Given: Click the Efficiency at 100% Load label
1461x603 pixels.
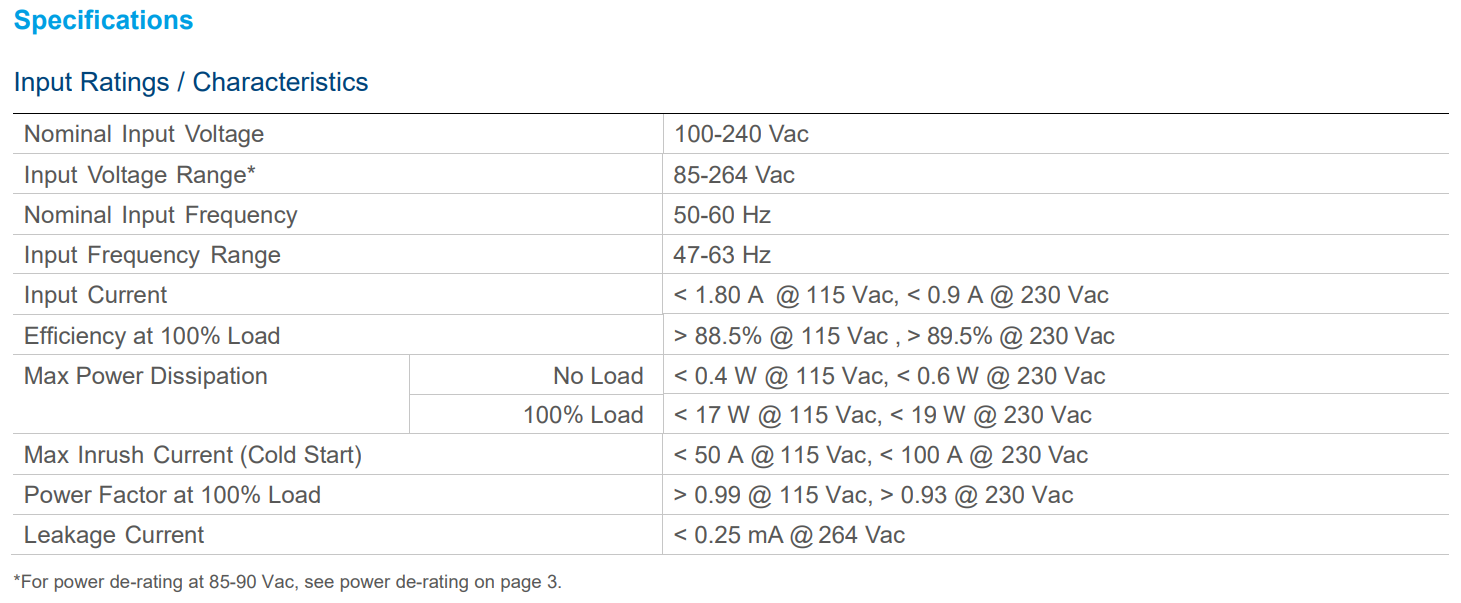Looking at the screenshot, I should click(x=152, y=336).
